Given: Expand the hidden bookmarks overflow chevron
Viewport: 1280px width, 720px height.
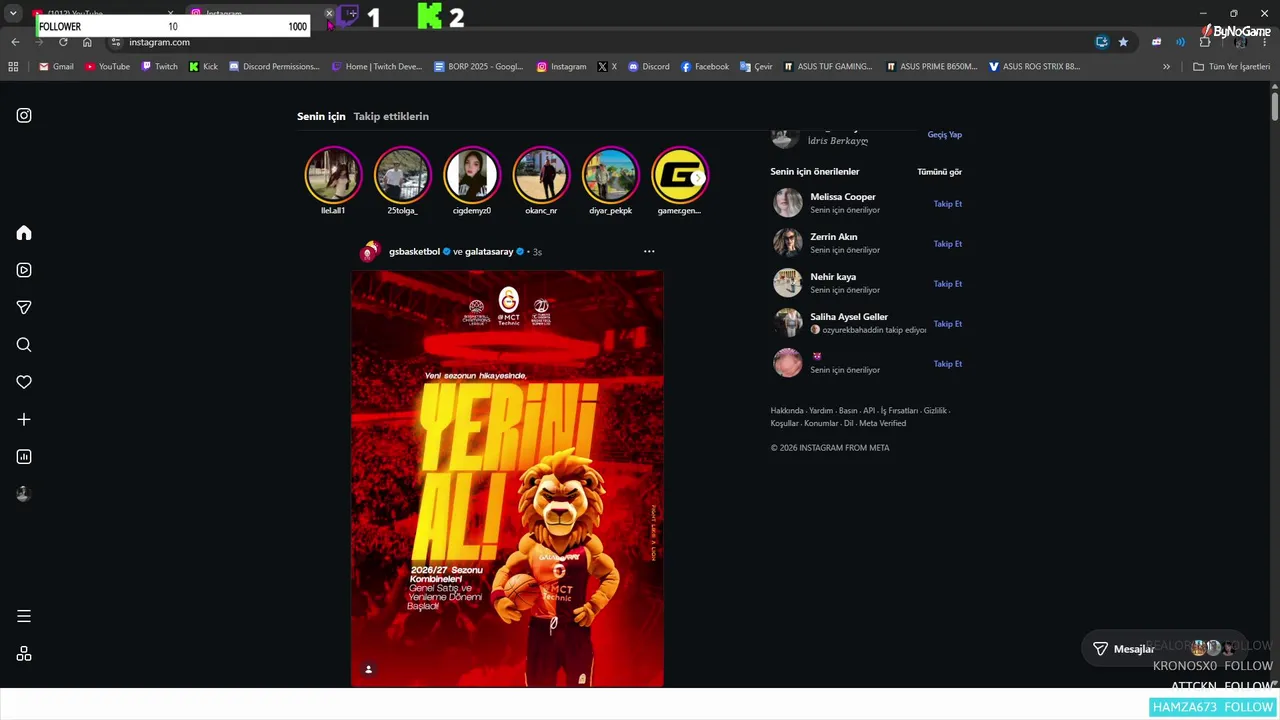Looking at the screenshot, I should point(1166,67).
